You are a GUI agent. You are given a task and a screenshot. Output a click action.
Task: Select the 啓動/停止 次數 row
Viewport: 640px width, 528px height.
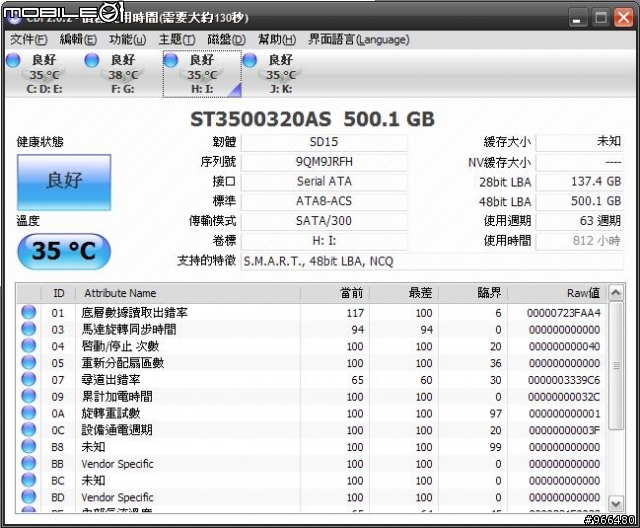[312, 346]
